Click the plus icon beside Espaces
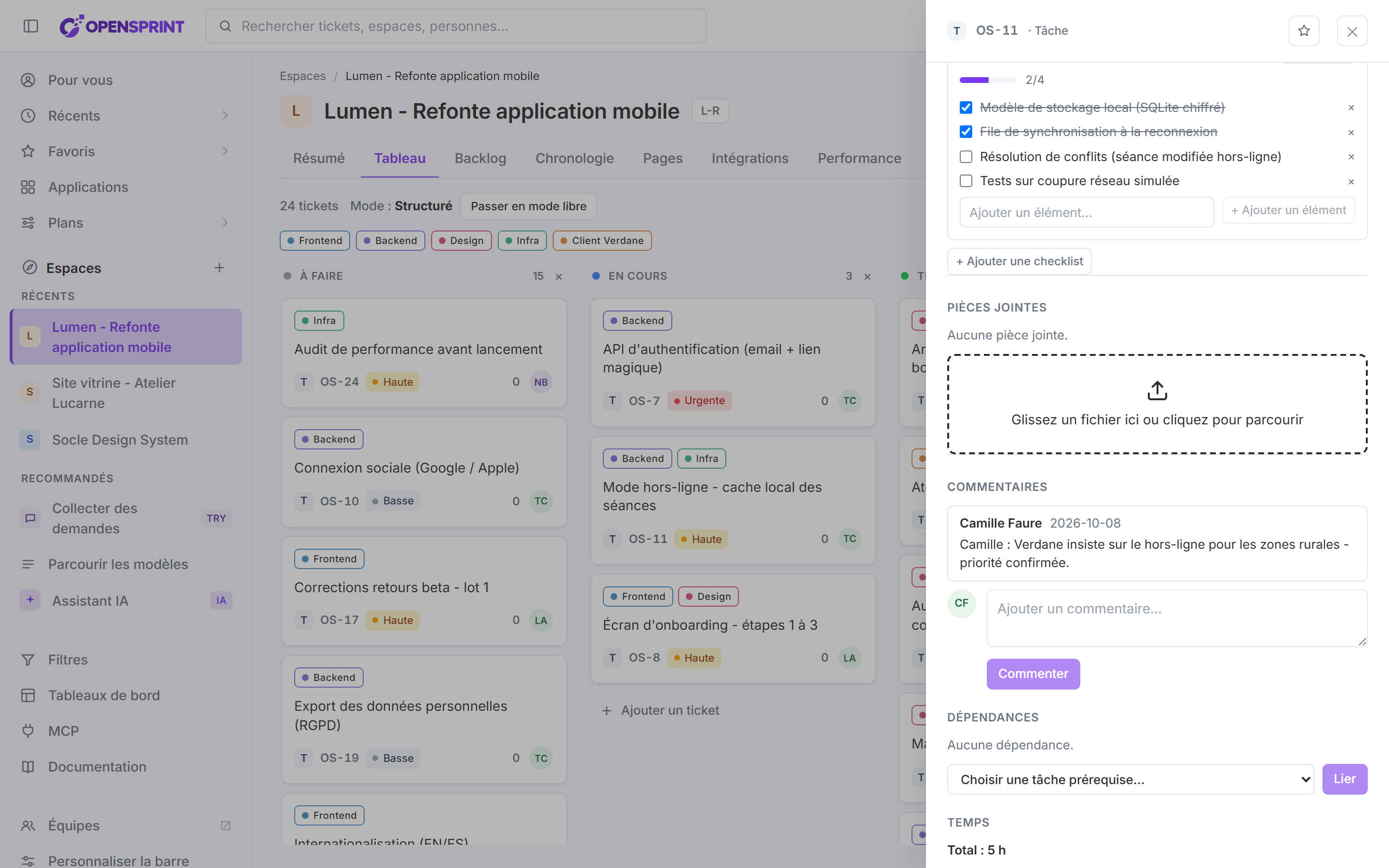 click(219, 268)
